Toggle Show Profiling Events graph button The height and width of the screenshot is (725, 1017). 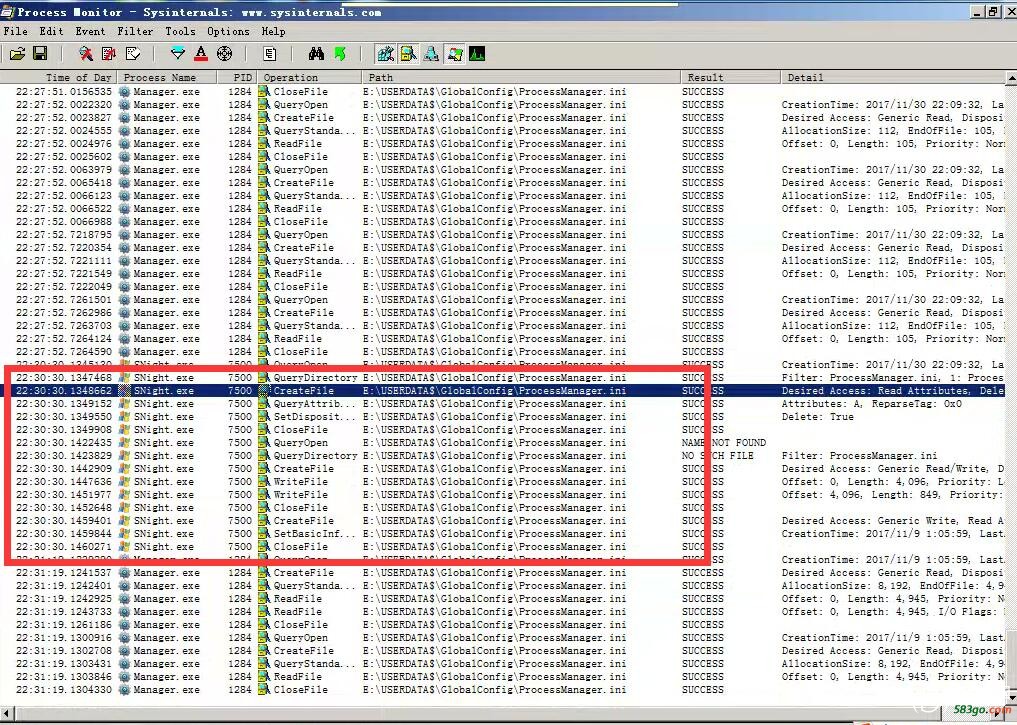click(x=477, y=54)
